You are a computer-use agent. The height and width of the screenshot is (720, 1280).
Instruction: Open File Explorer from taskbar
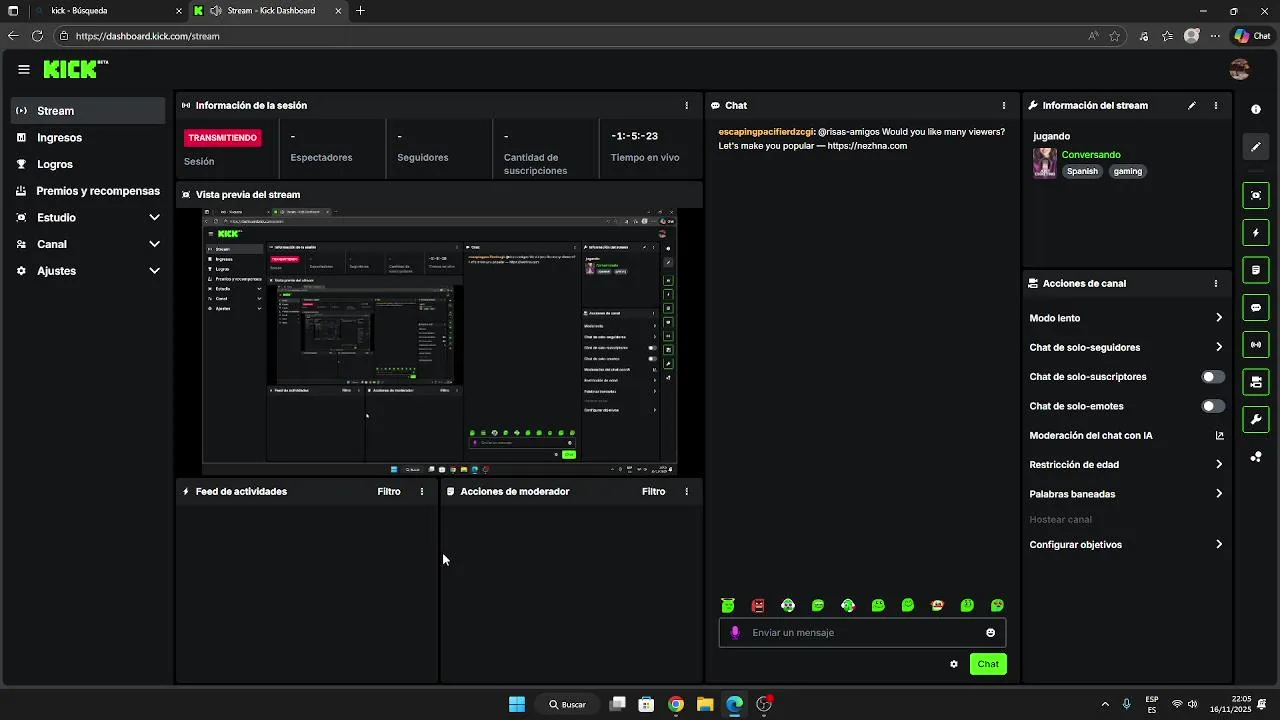pos(705,704)
